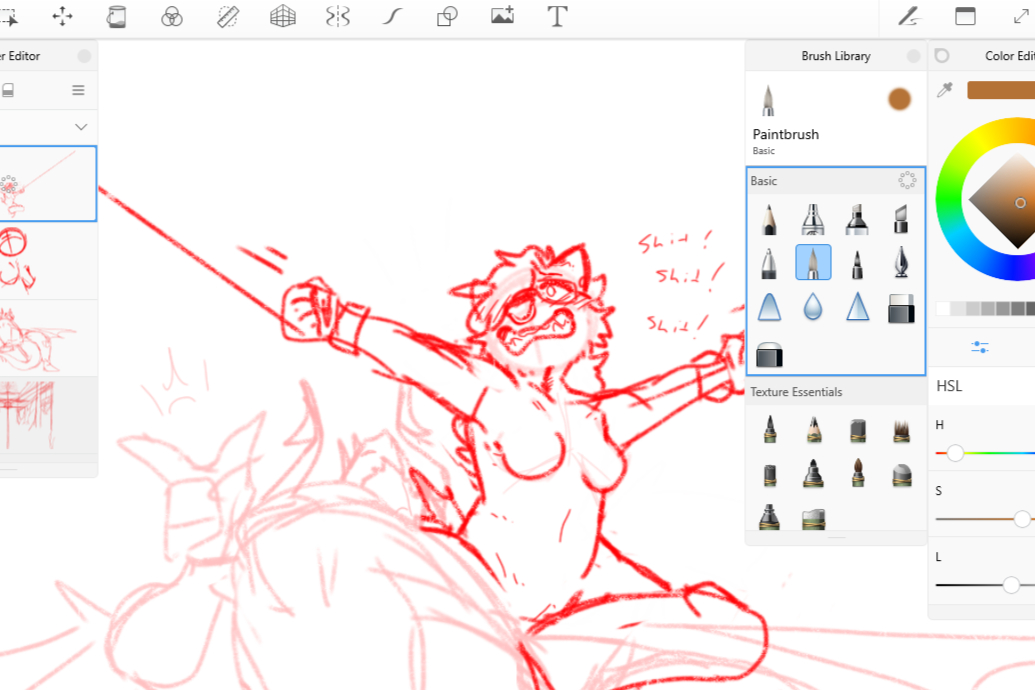Toggle the Symmetry tool
This screenshot has height=690, width=1035.
tap(337, 16)
